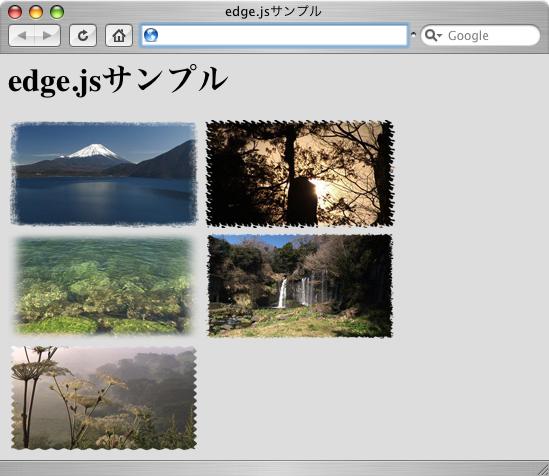Select the green underwater plants photo
549x476 pixels.
click(104, 286)
